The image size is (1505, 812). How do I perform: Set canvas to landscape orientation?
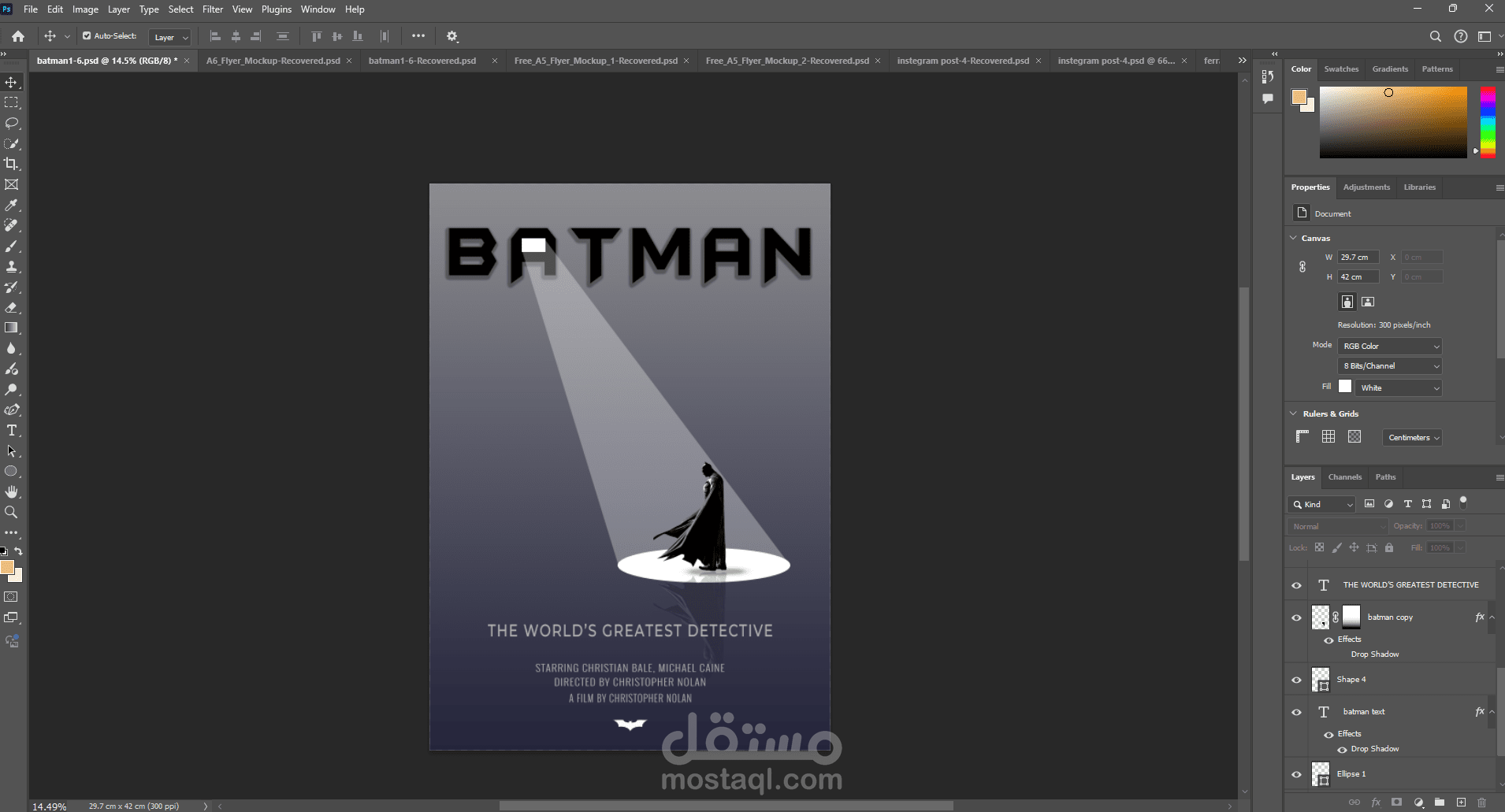[1368, 302]
